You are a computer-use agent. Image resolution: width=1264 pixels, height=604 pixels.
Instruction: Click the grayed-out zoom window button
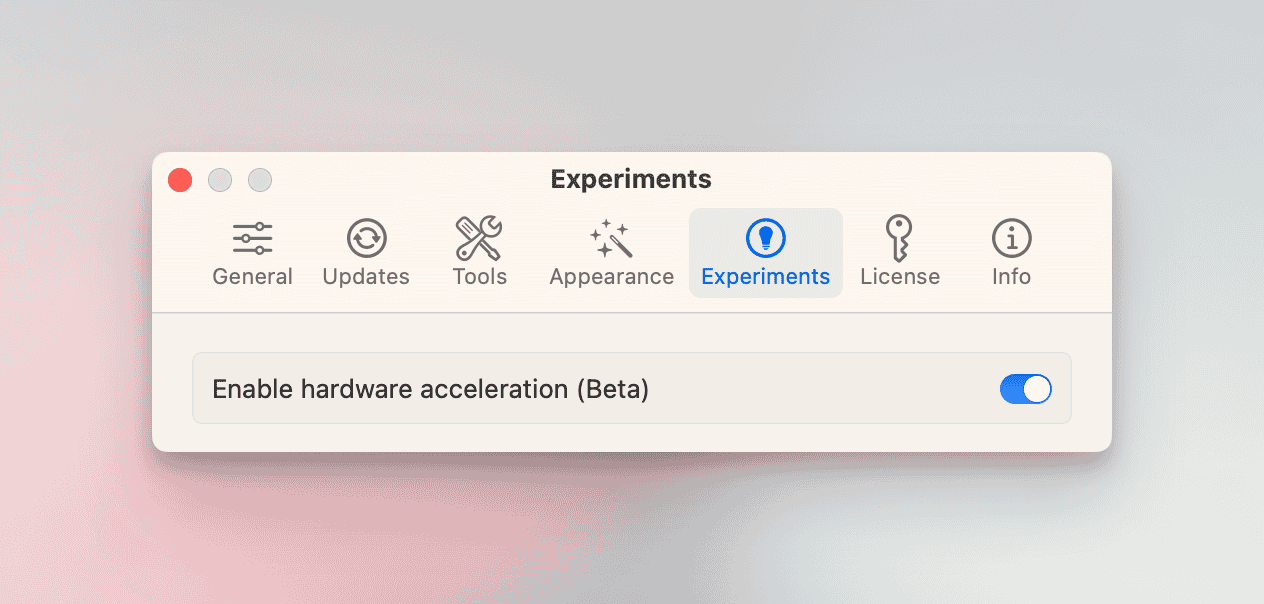click(260, 180)
